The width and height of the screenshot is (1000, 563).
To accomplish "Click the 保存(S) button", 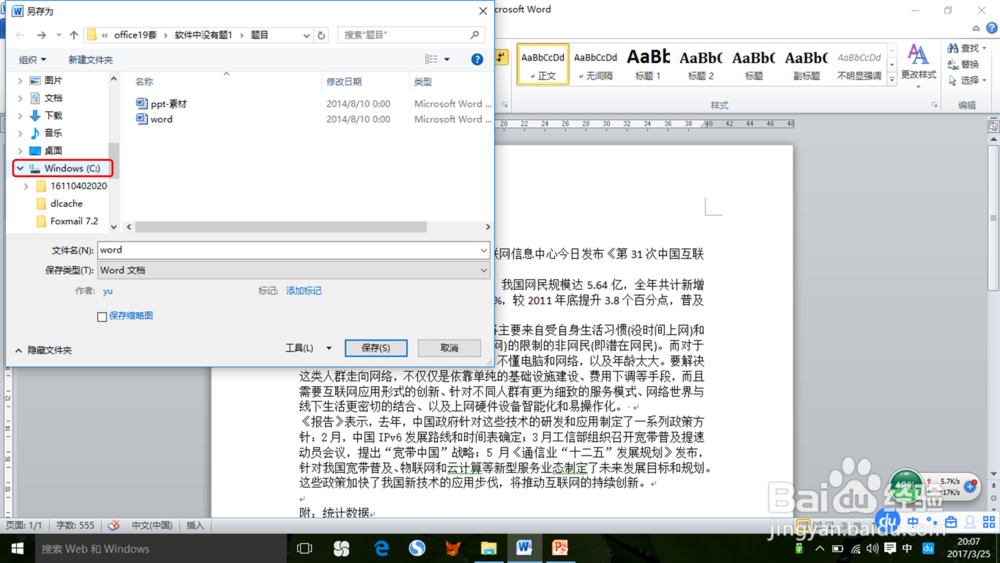I will 376,348.
